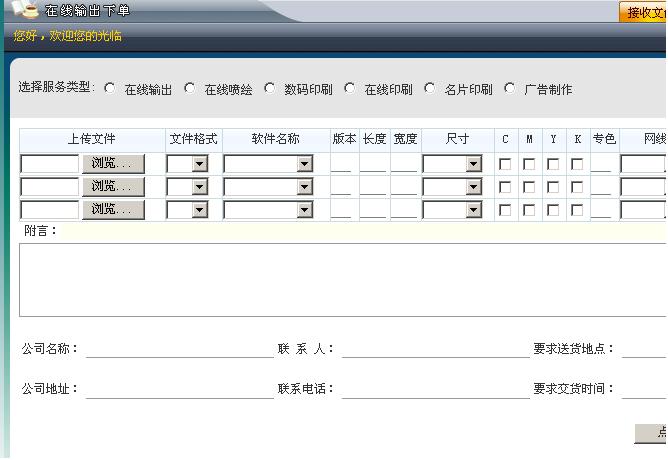
Task: Click the coffee cup logo icon
Action: point(24,9)
